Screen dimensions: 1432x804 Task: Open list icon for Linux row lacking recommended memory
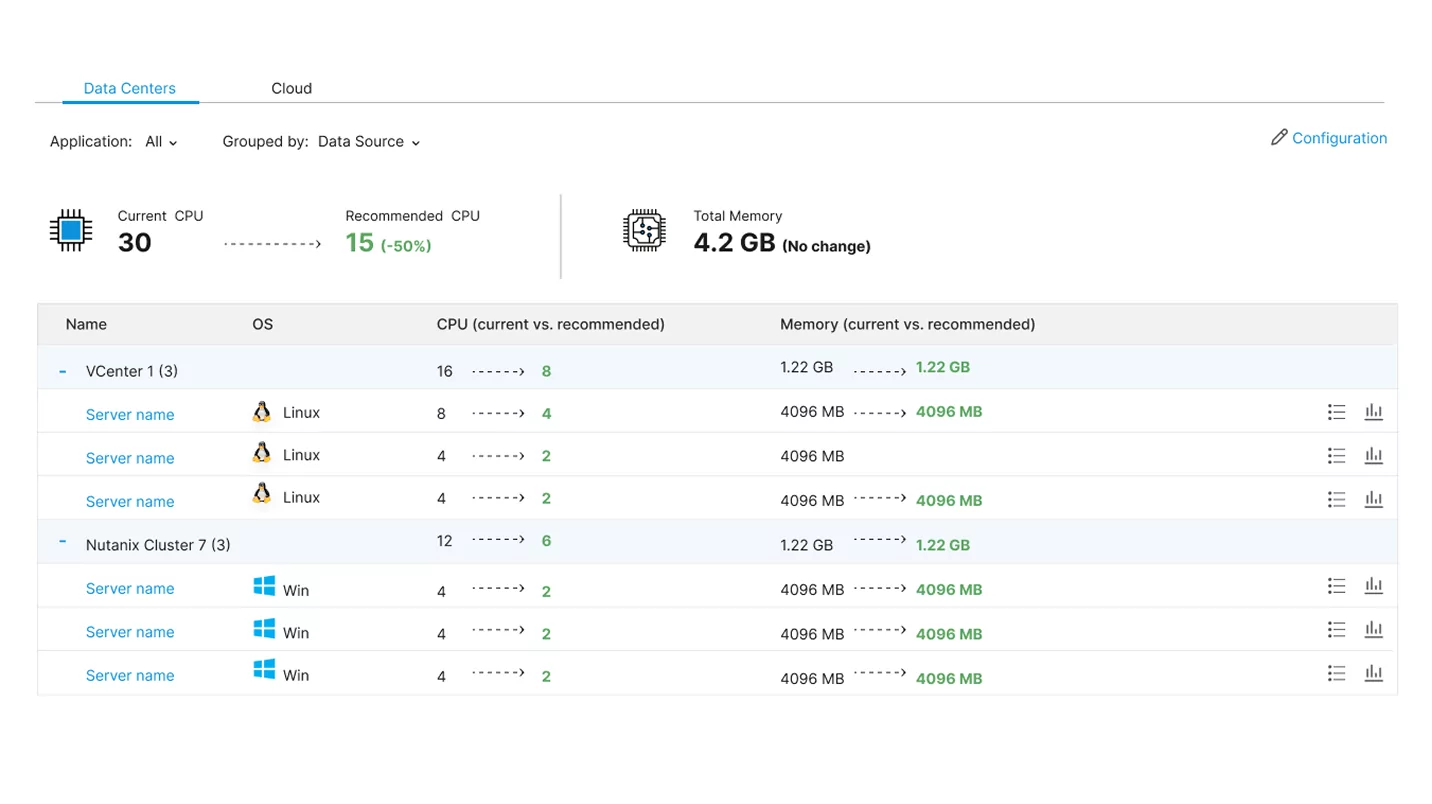click(1336, 455)
